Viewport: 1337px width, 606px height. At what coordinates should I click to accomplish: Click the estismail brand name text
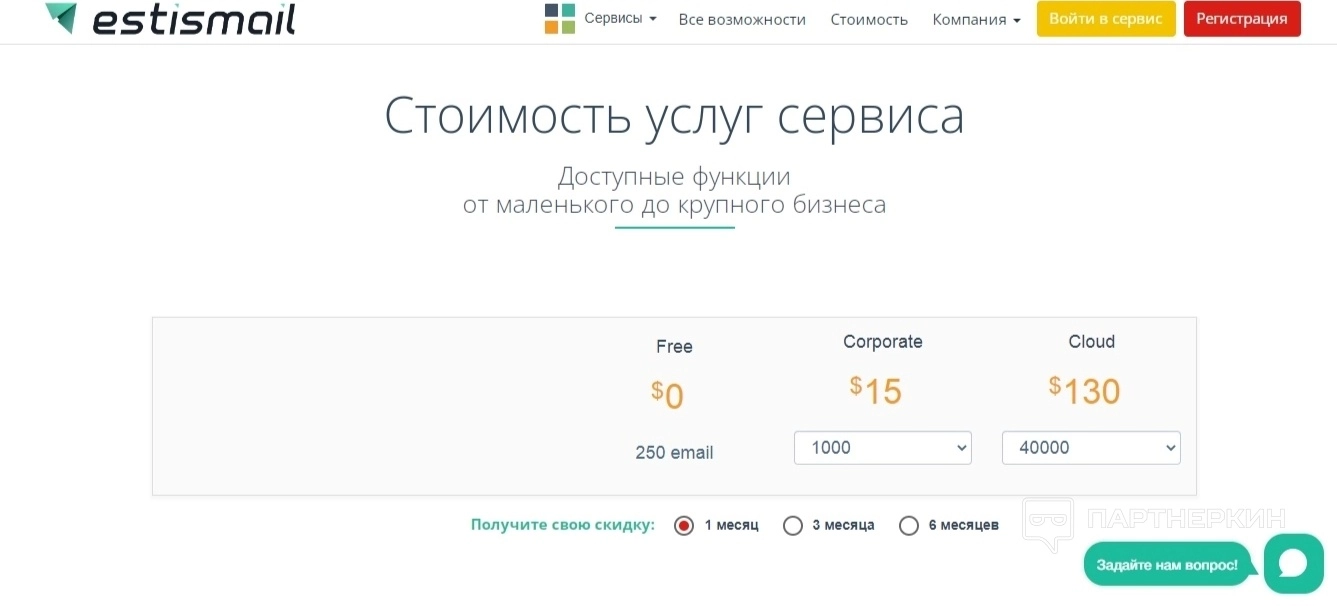(194, 19)
